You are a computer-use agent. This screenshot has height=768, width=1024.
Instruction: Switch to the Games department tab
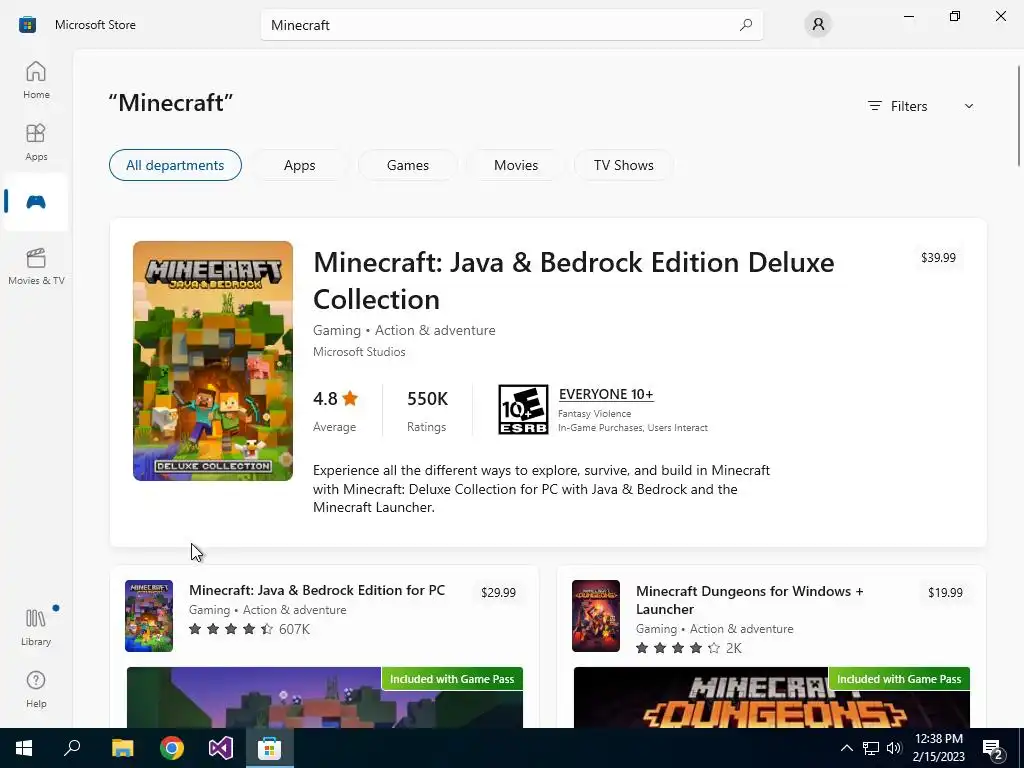pyautogui.click(x=408, y=165)
